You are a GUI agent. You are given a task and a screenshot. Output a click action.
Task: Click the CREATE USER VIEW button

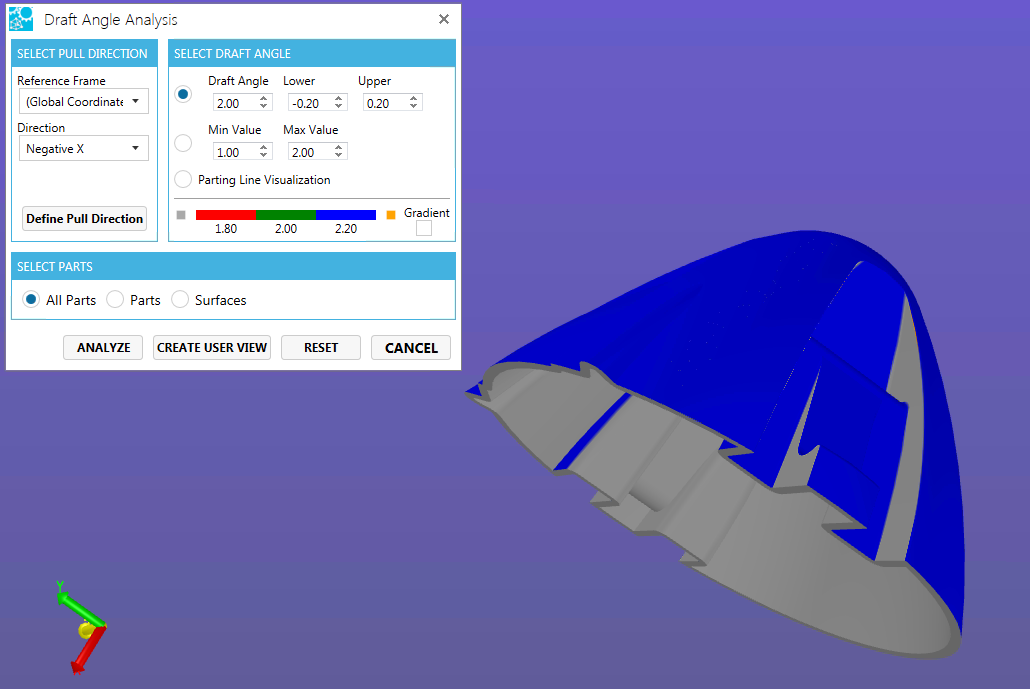(x=212, y=347)
